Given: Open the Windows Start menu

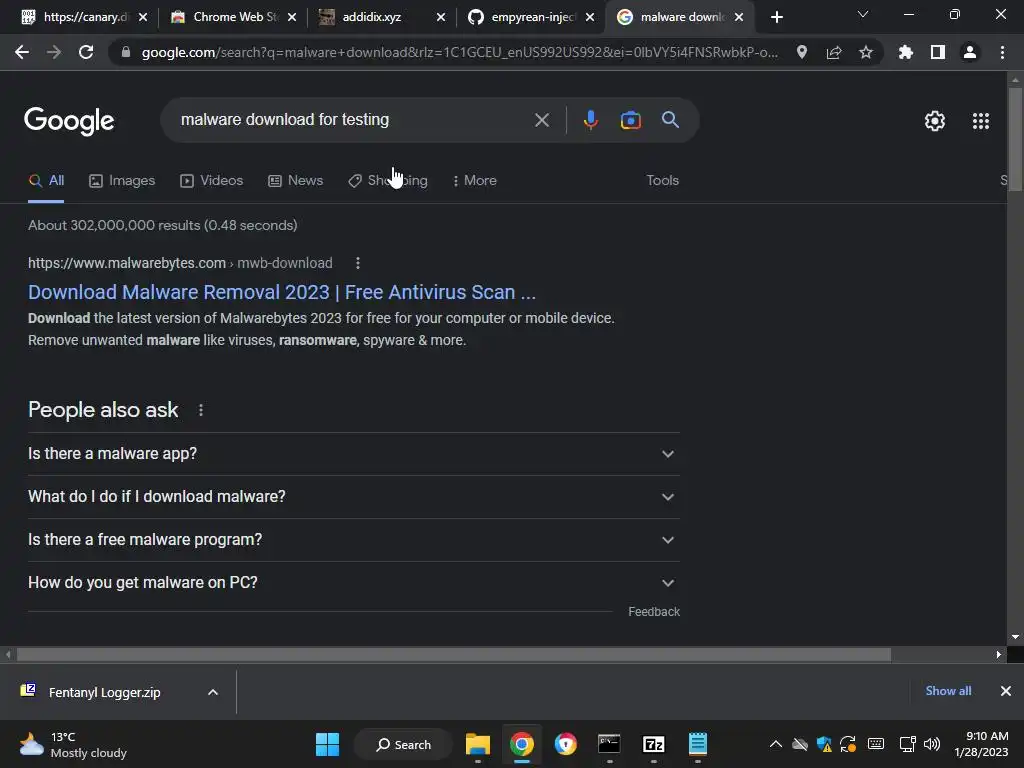Looking at the screenshot, I should 327,744.
